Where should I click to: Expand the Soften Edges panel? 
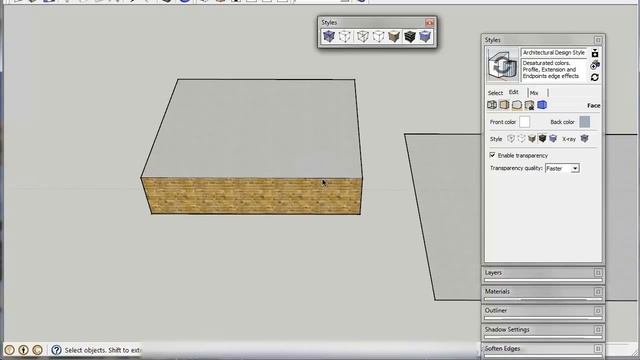tap(598, 349)
